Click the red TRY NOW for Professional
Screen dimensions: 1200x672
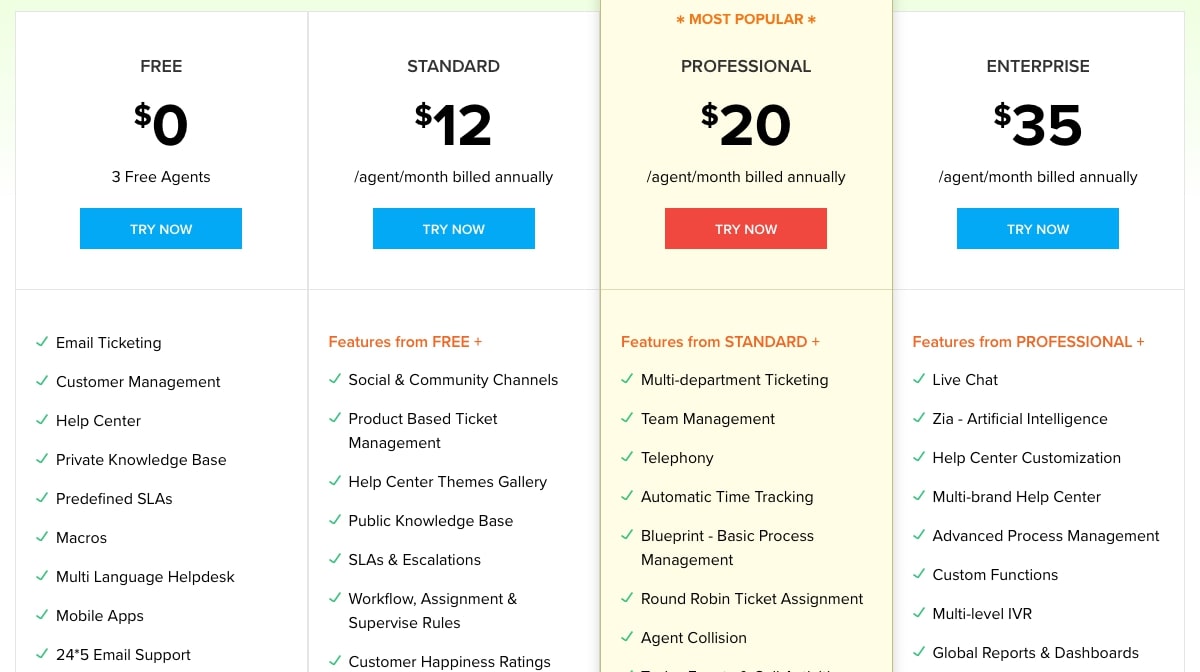click(745, 228)
